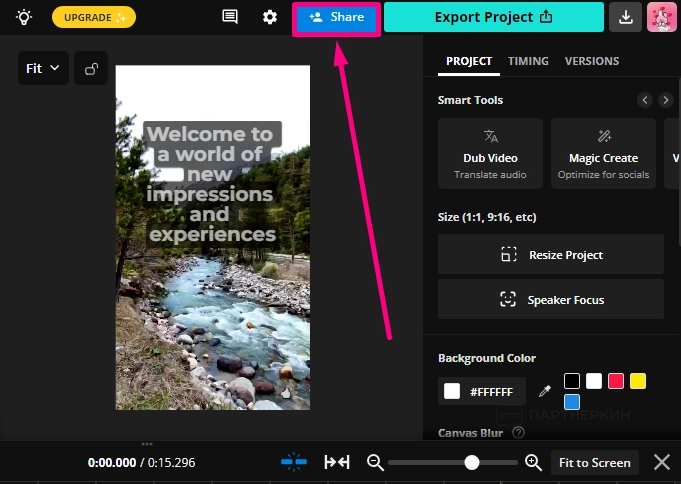Viewport: 681px width, 484px height.
Task: Pick a color with the eyedropper tool
Action: [x=545, y=391]
